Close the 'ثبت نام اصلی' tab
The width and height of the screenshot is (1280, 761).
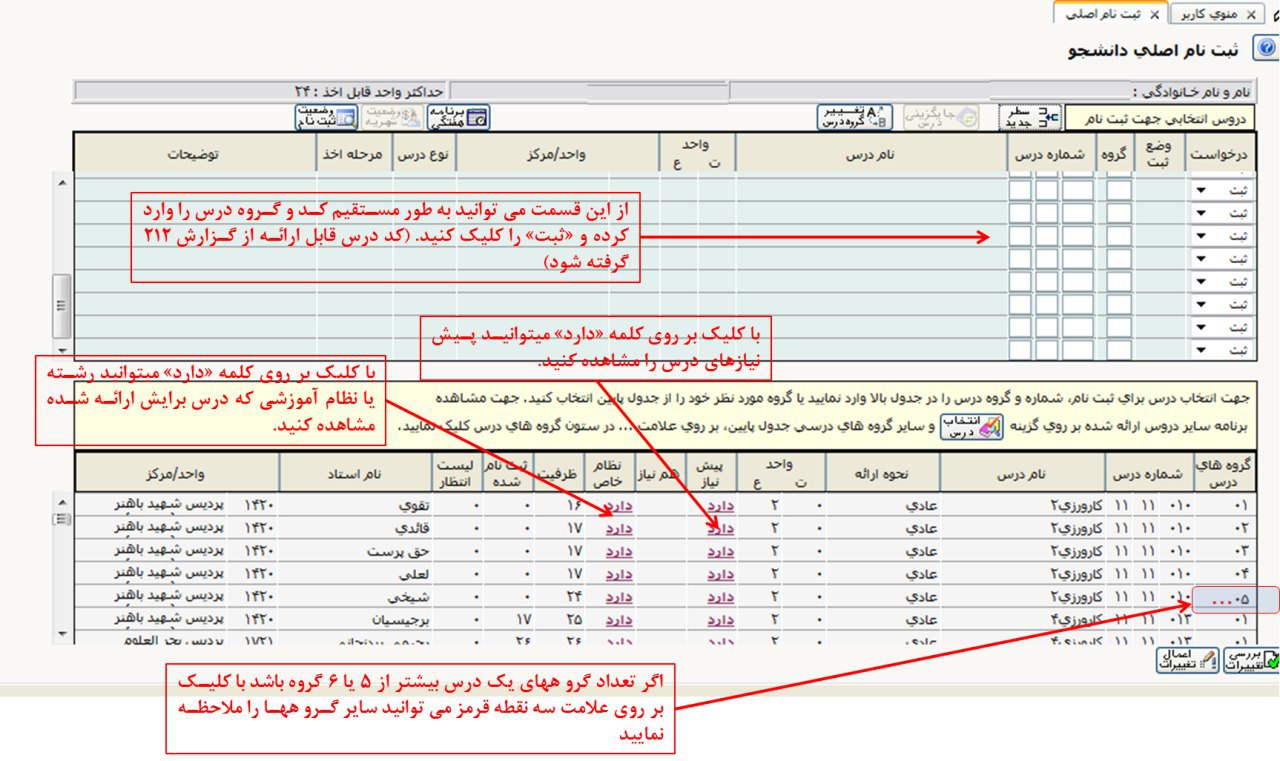click(x=1153, y=15)
